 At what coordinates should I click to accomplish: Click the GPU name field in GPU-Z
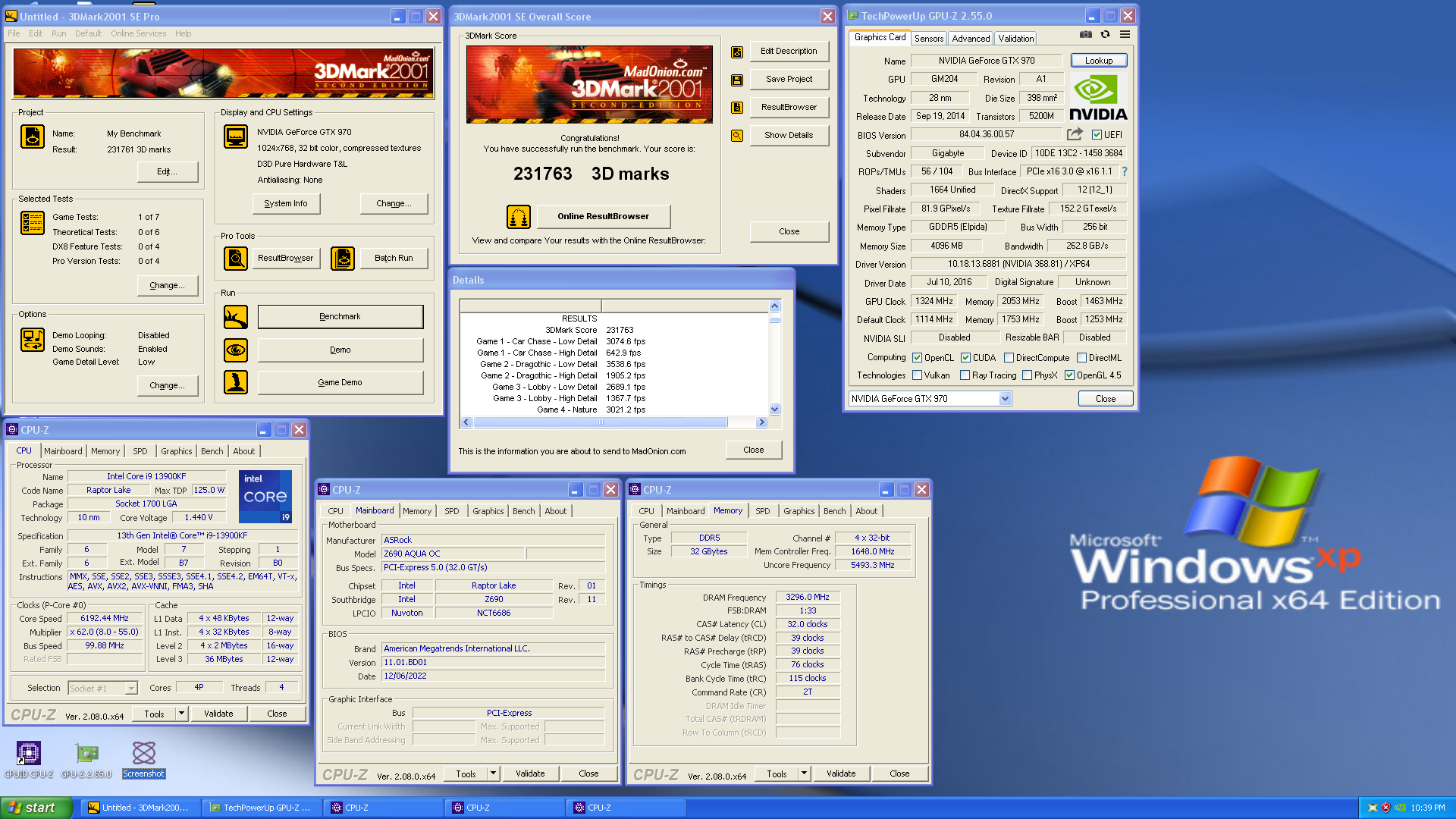(987, 61)
